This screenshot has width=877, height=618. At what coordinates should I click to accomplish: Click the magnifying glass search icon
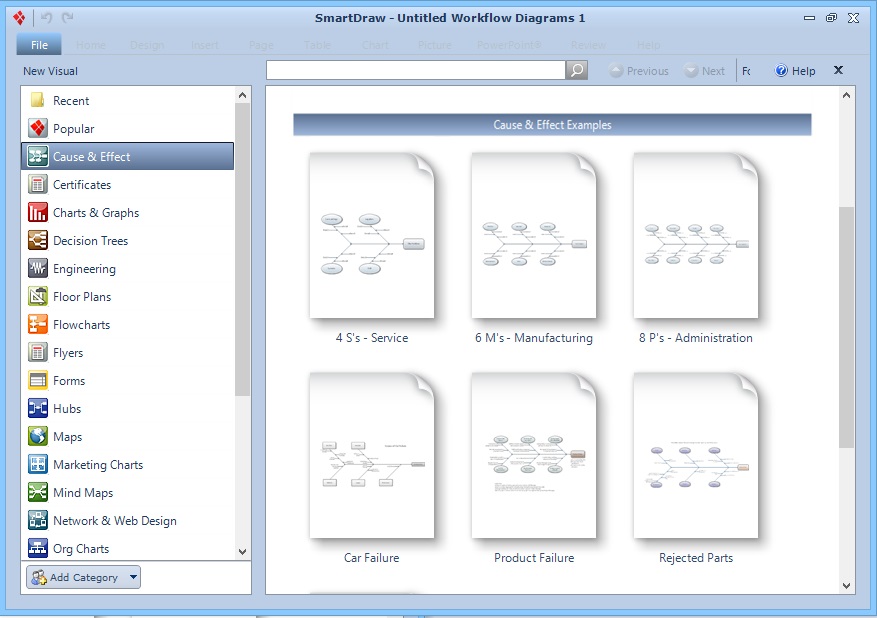coord(577,70)
